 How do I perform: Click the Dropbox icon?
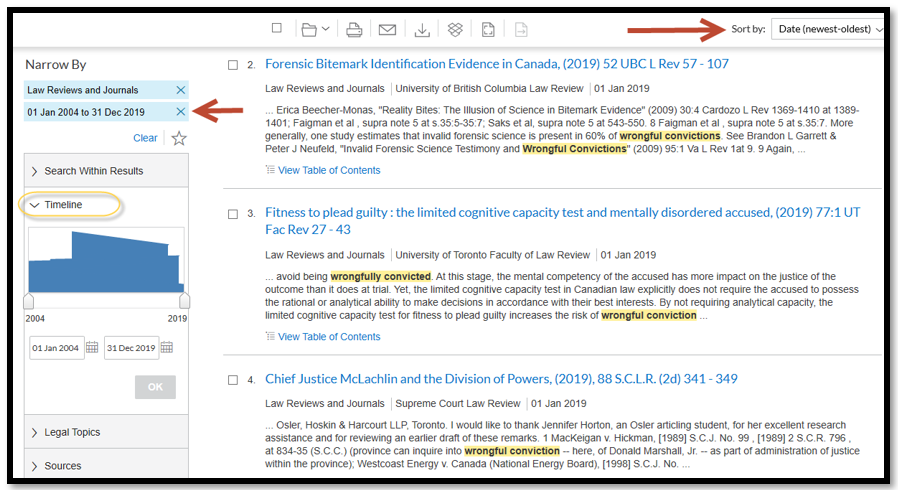(x=455, y=30)
